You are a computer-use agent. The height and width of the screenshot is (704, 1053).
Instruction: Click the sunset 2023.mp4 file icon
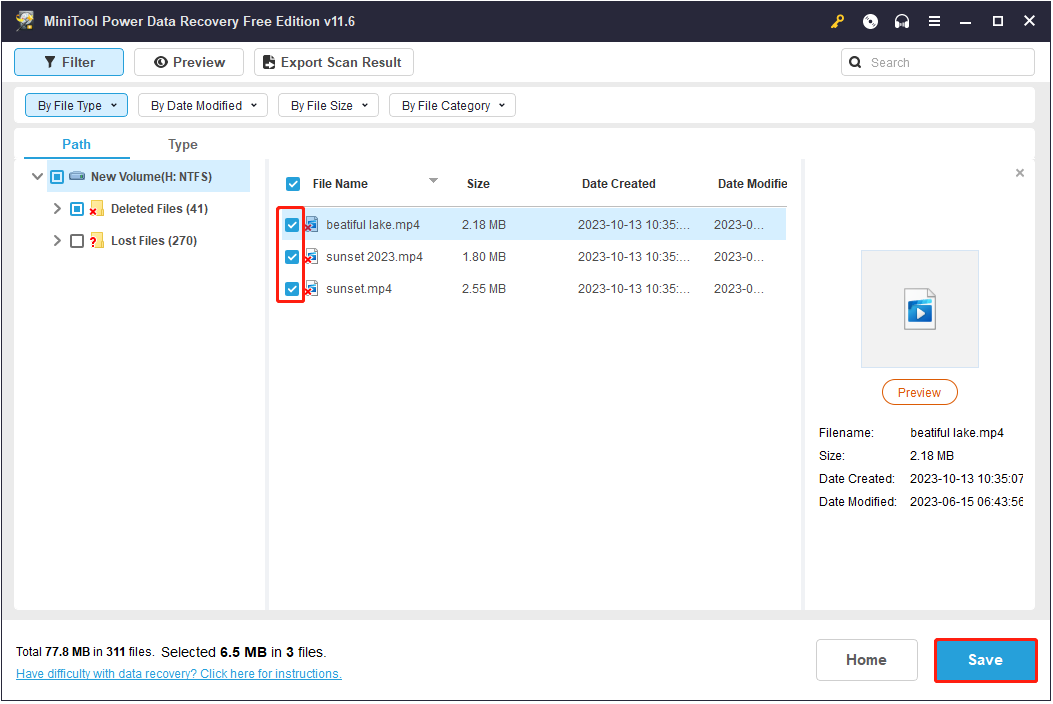tap(312, 257)
